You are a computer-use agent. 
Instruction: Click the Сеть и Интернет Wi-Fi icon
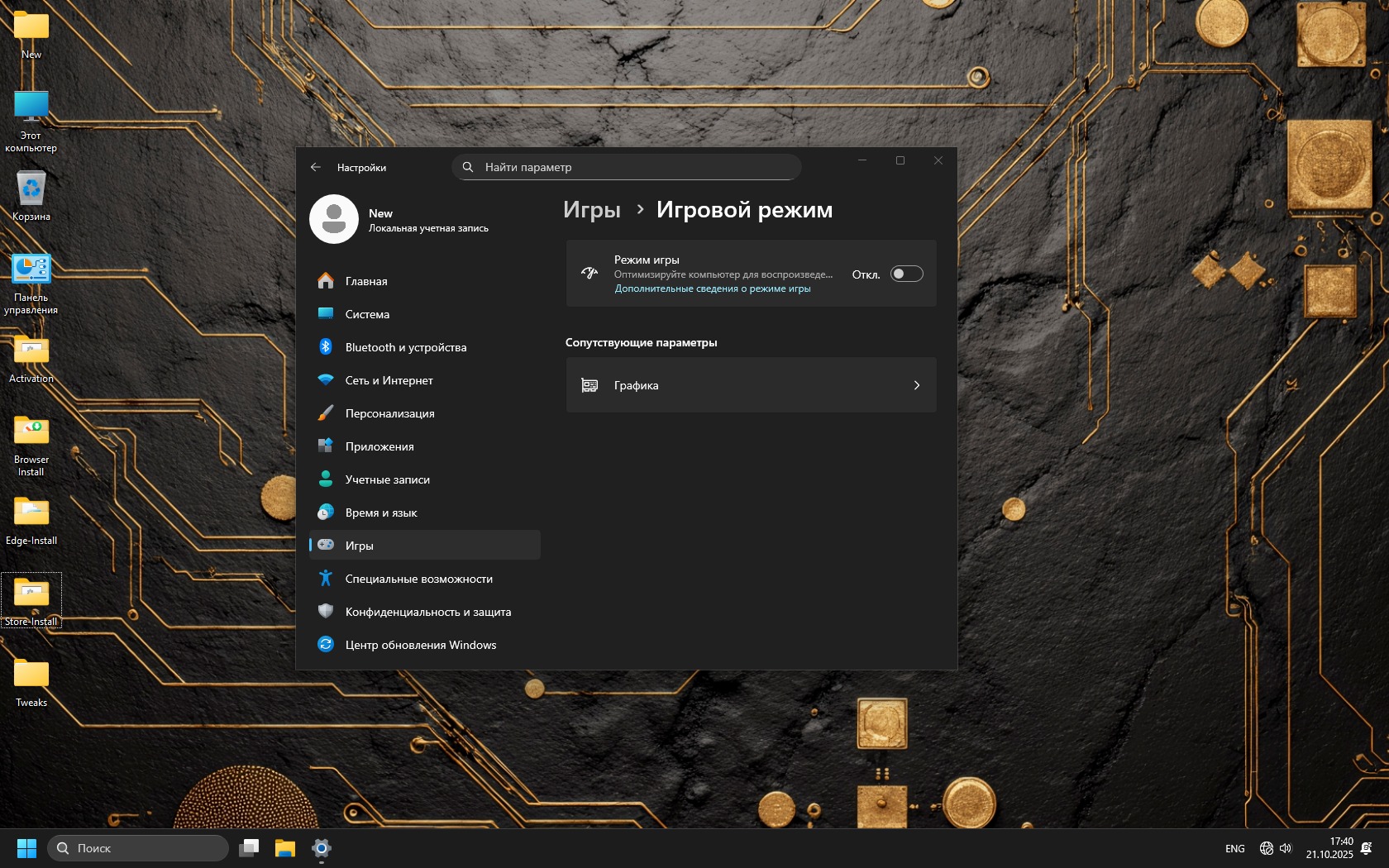[x=326, y=380]
